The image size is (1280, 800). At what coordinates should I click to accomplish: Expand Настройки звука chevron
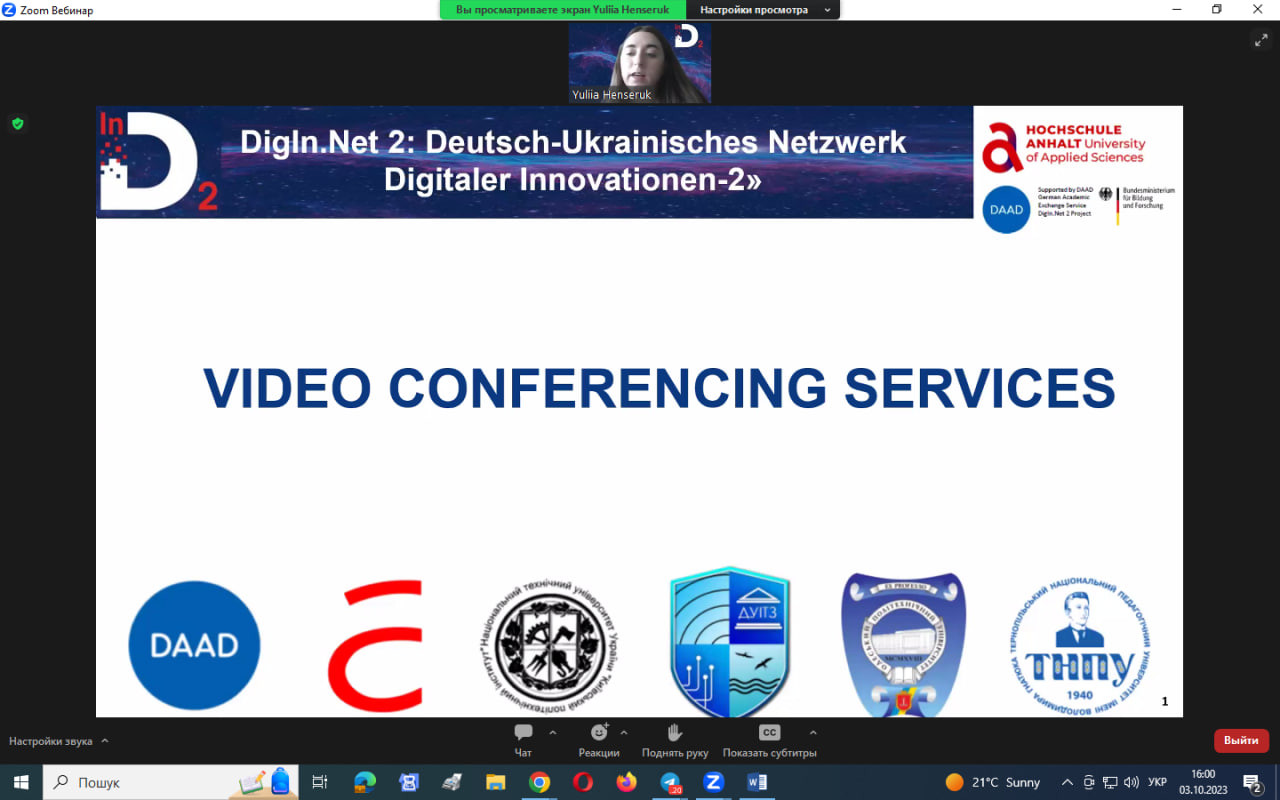point(105,741)
